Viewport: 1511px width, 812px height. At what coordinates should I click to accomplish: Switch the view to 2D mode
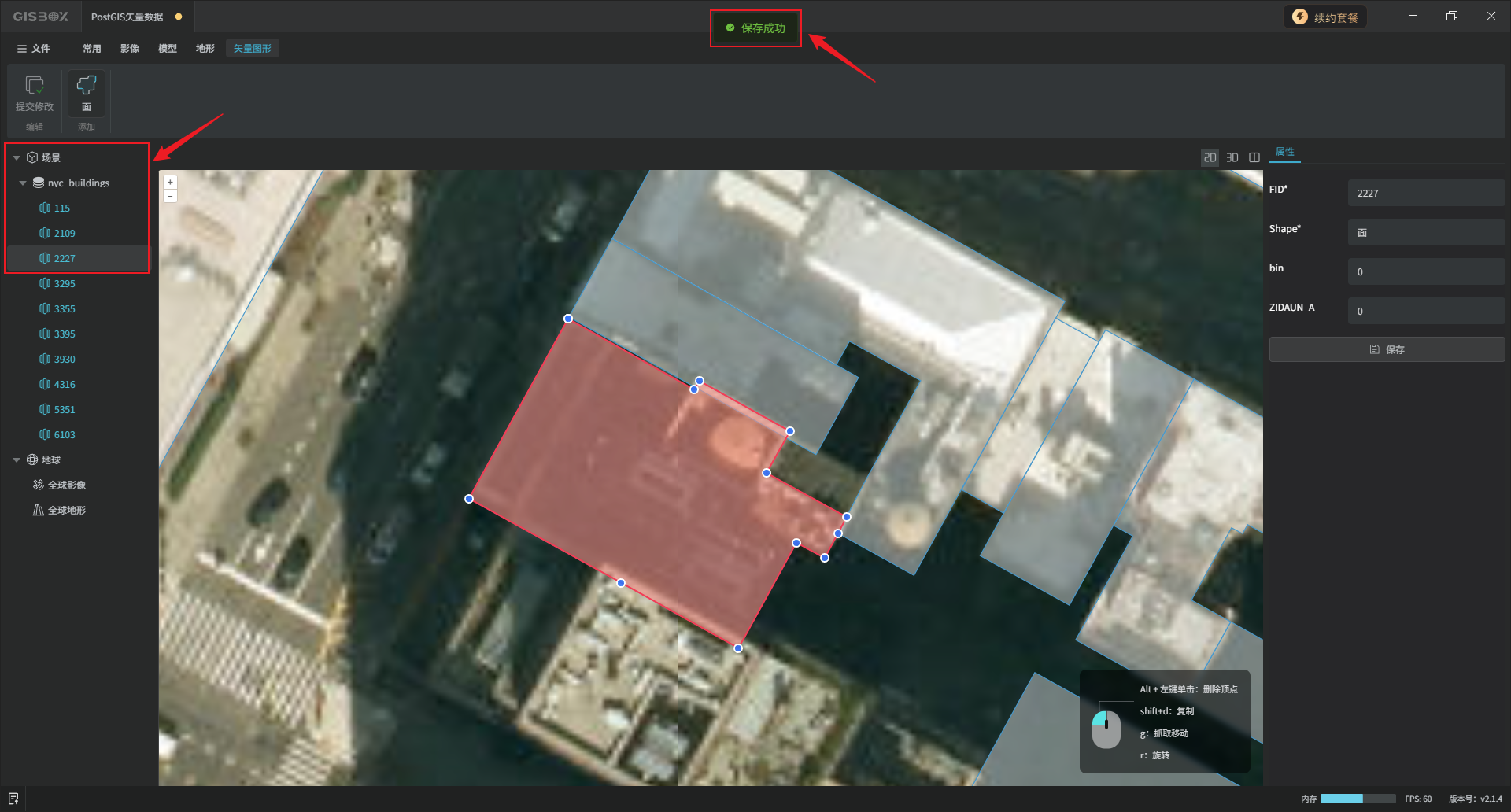point(1210,157)
